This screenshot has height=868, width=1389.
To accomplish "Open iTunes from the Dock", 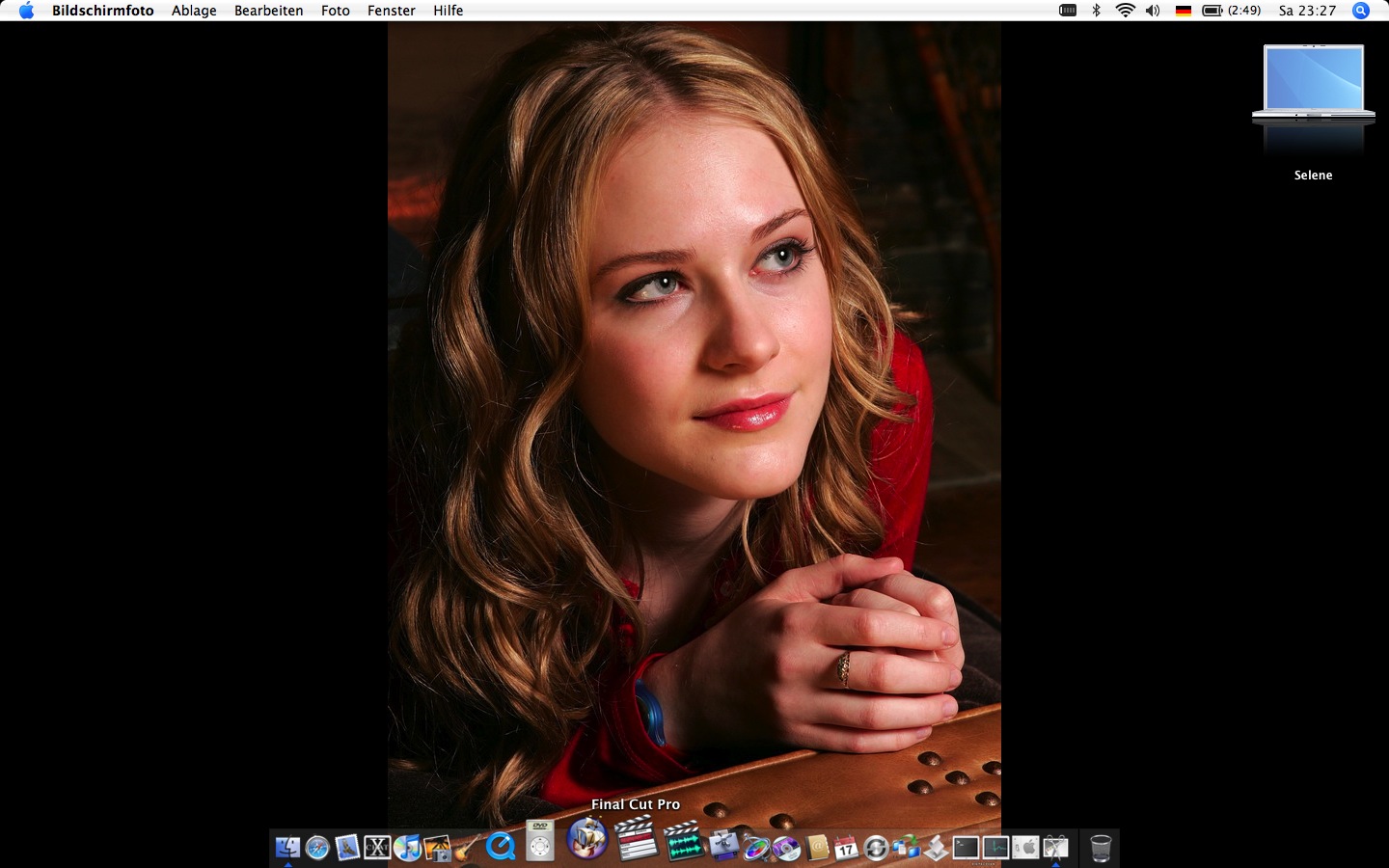I will point(407,848).
